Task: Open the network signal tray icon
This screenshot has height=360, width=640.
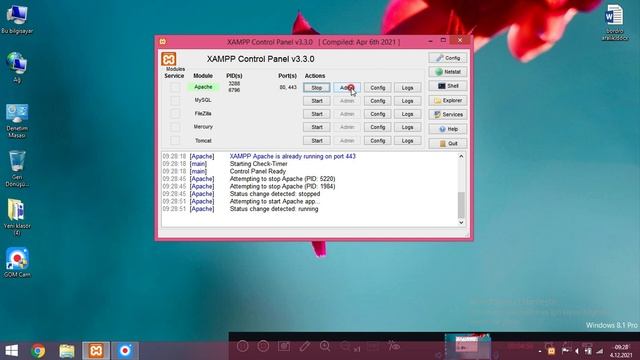Action: coord(600,351)
